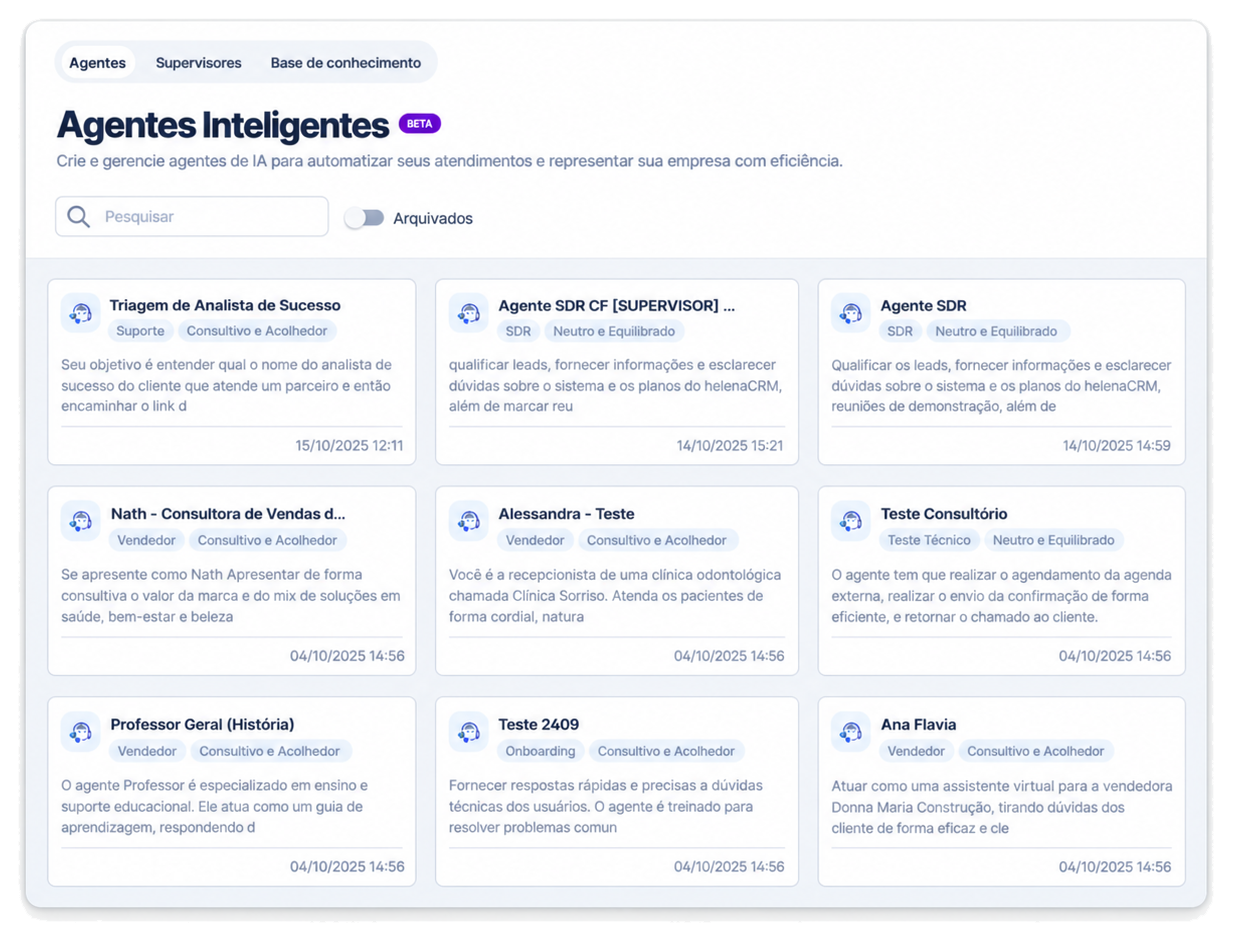Click the Pesquisar search field

point(192,216)
